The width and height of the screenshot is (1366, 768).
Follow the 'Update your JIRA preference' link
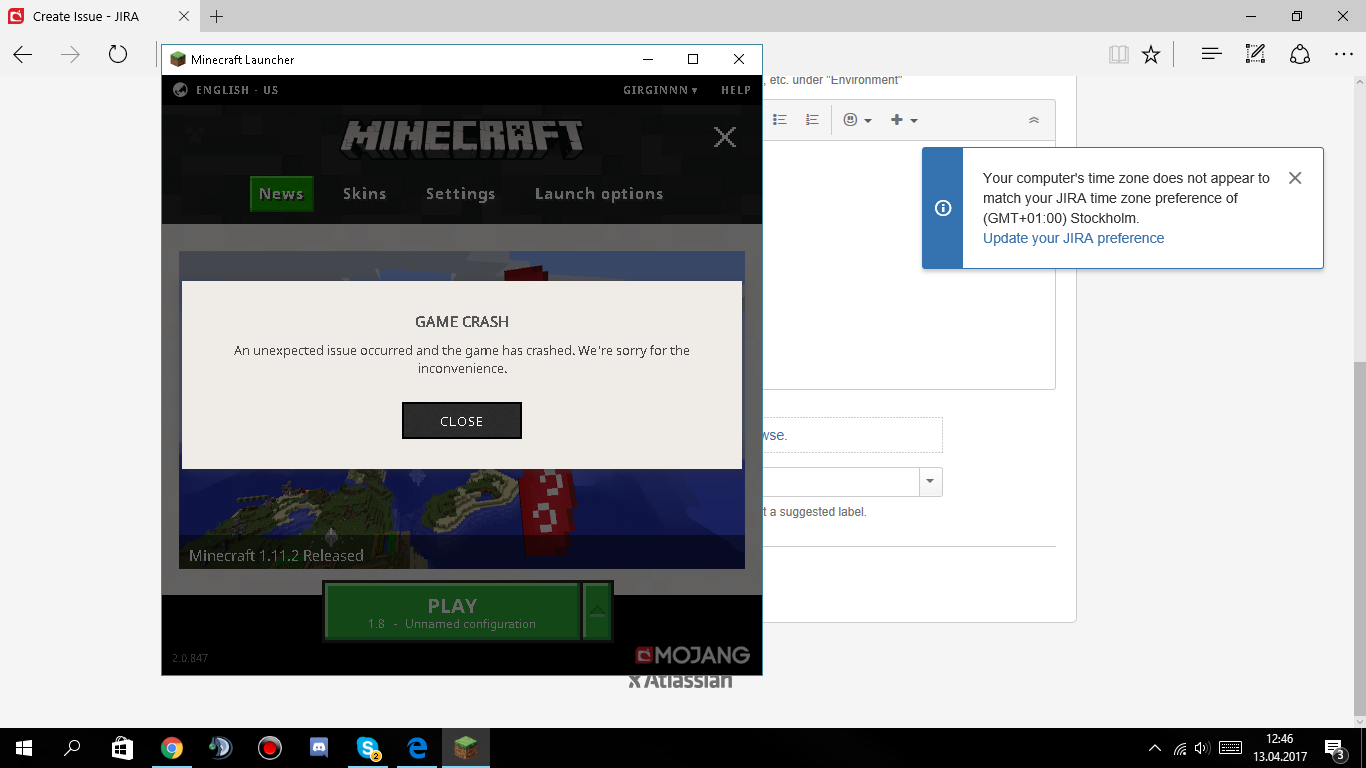tap(1073, 238)
